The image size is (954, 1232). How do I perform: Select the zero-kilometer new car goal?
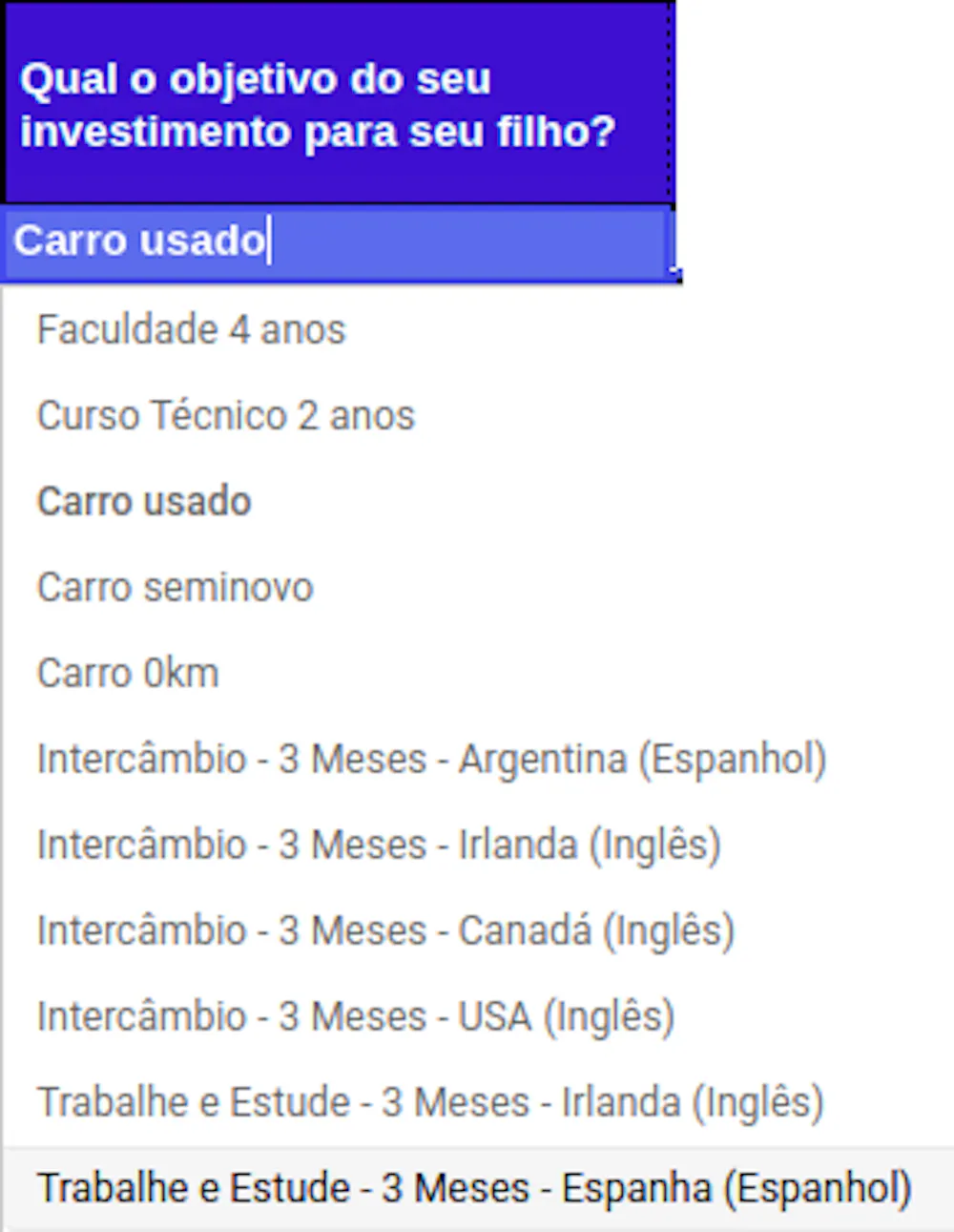[128, 674]
